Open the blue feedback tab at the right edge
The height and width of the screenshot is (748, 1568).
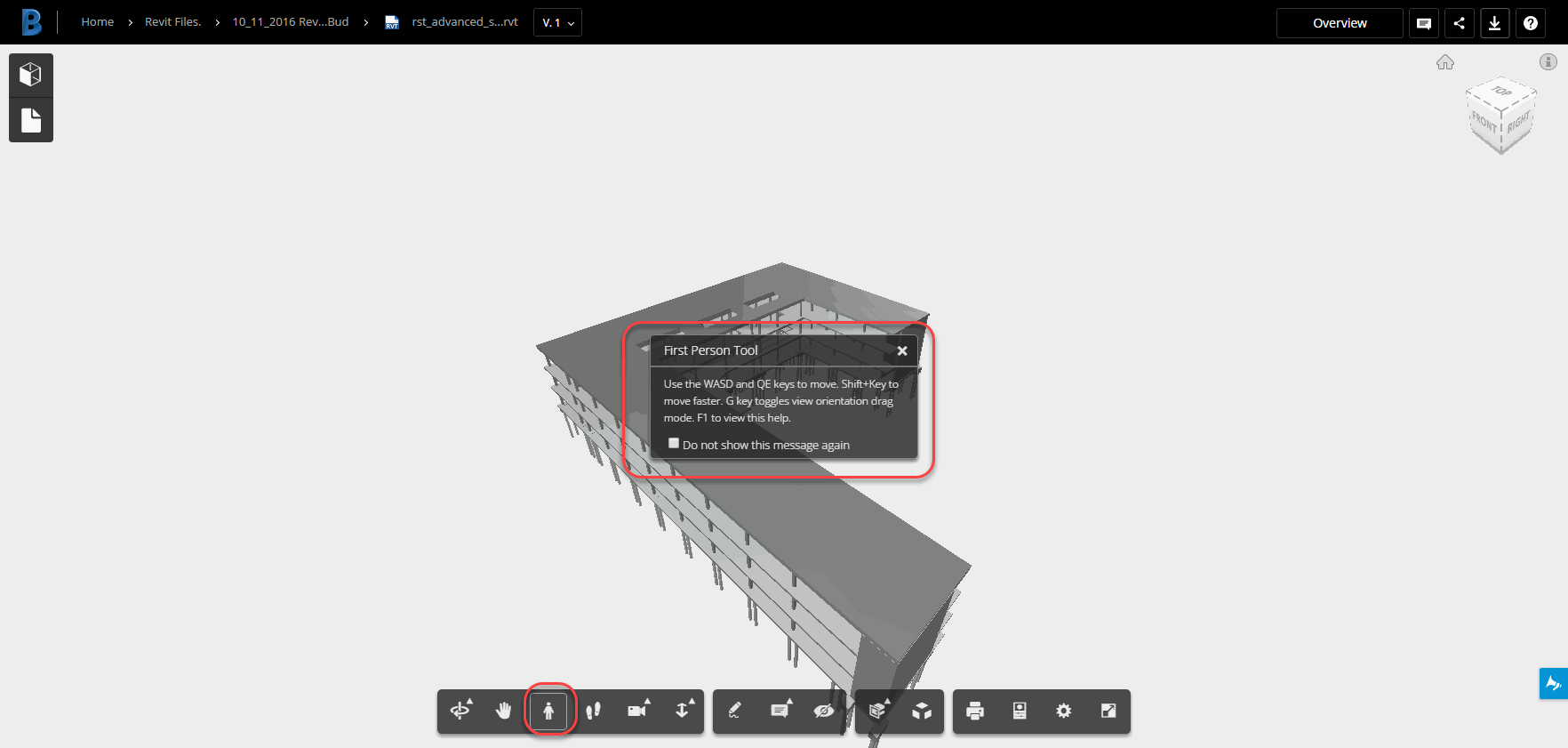click(x=1554, y=683)
